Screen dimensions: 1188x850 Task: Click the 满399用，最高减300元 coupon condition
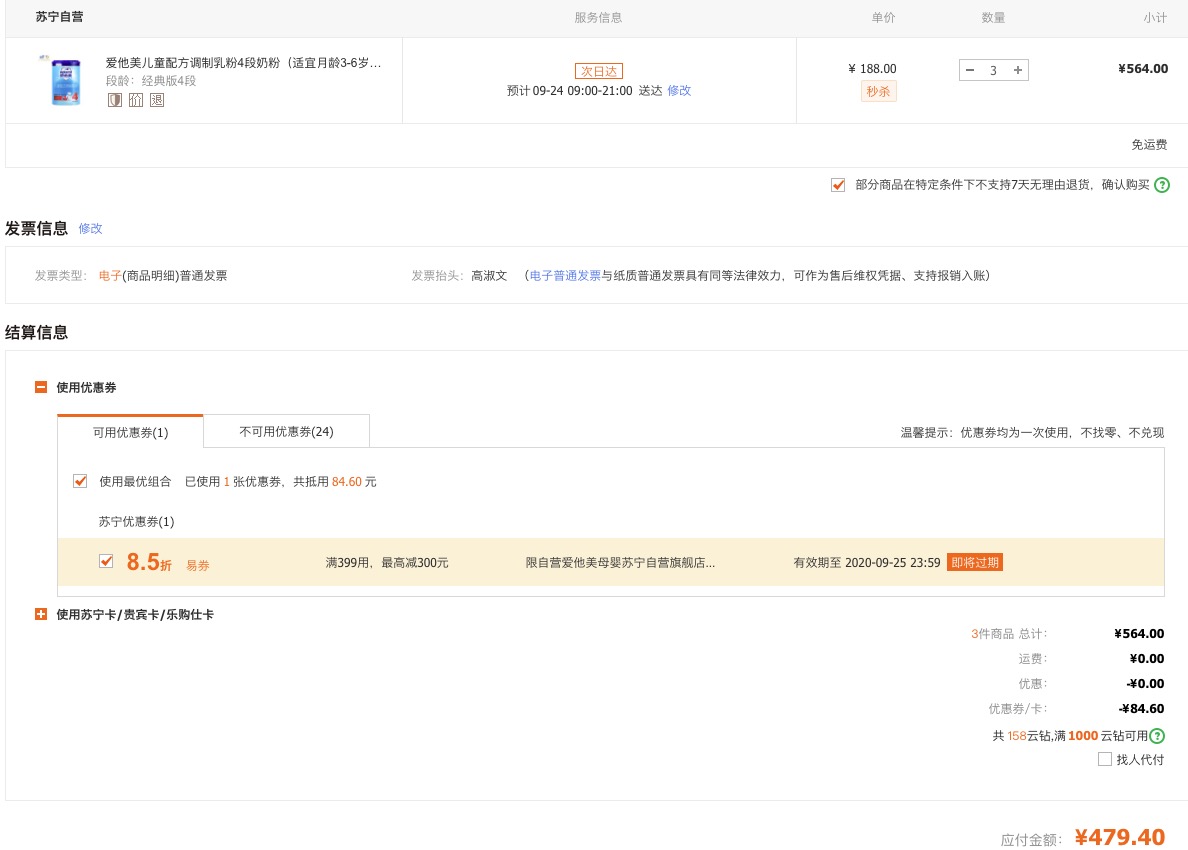(x=387, y=563)
